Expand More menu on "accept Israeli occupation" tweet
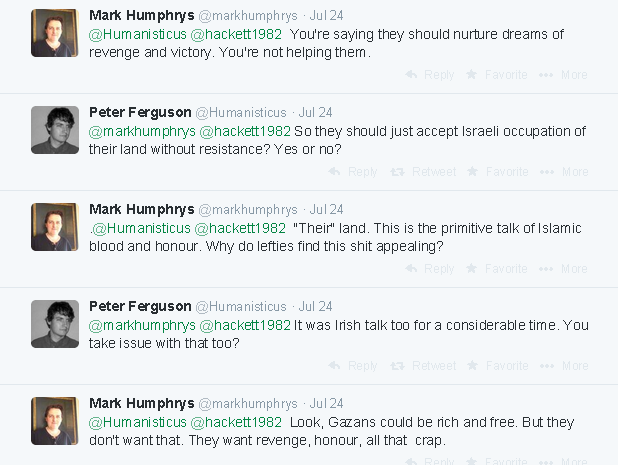The height and width of the screenshot is (465, 618). 564,172
